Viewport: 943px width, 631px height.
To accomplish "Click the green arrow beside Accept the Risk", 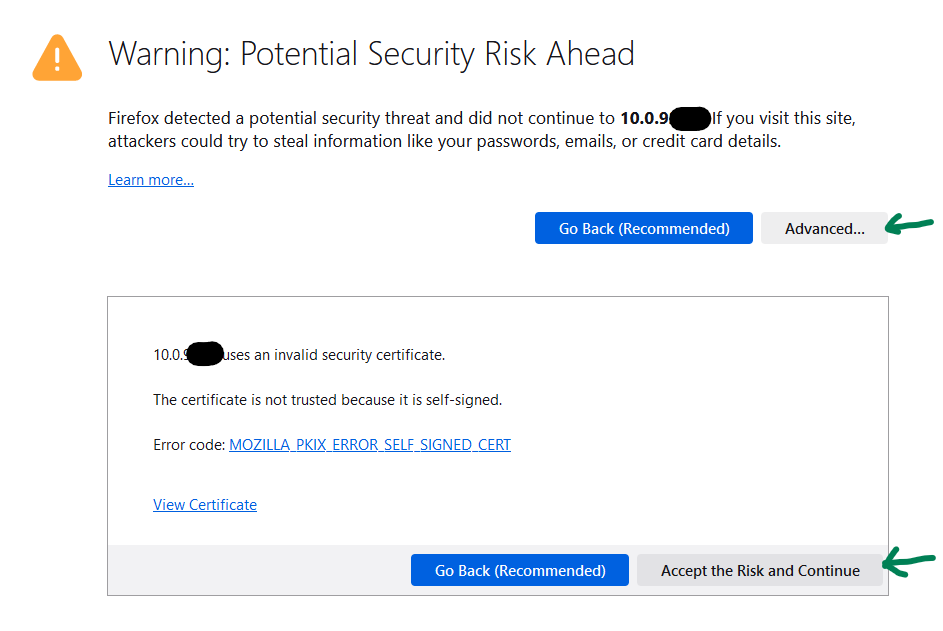I will pos(909,562).
